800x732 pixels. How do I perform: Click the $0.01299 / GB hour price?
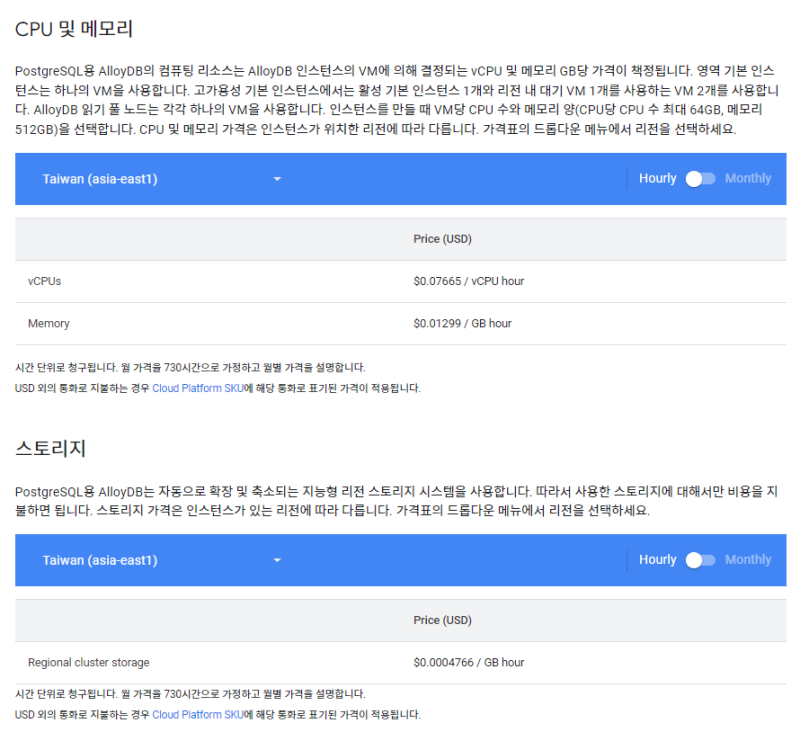click(463, 323)
